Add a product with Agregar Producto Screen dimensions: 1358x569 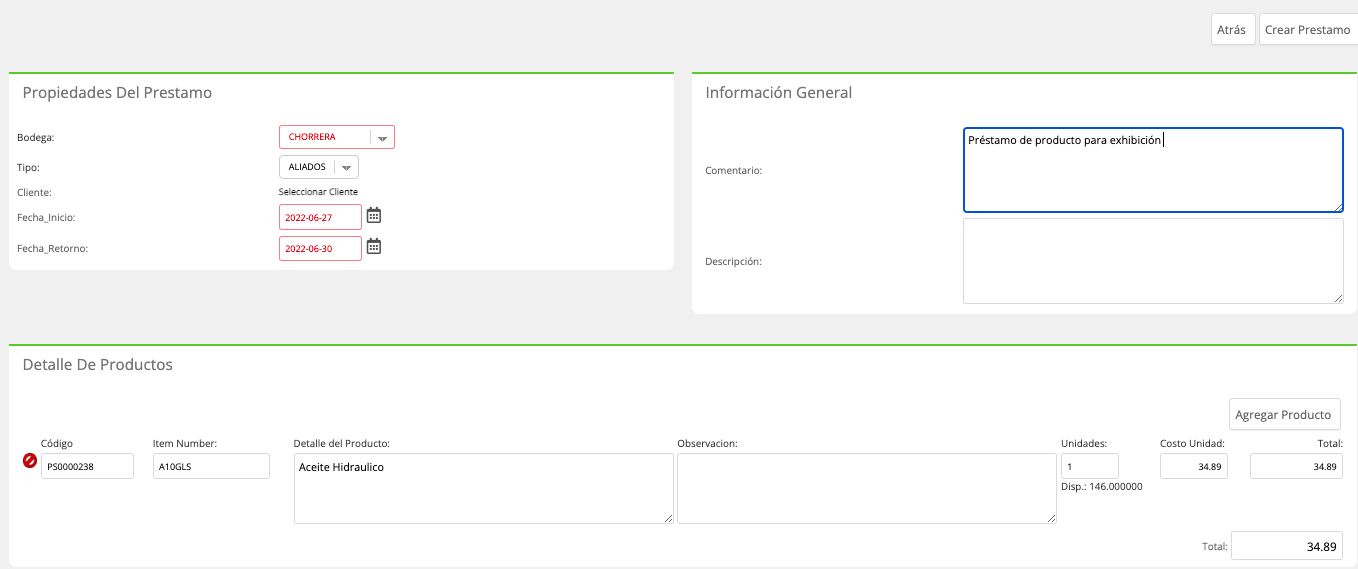tap(1284, 414)
